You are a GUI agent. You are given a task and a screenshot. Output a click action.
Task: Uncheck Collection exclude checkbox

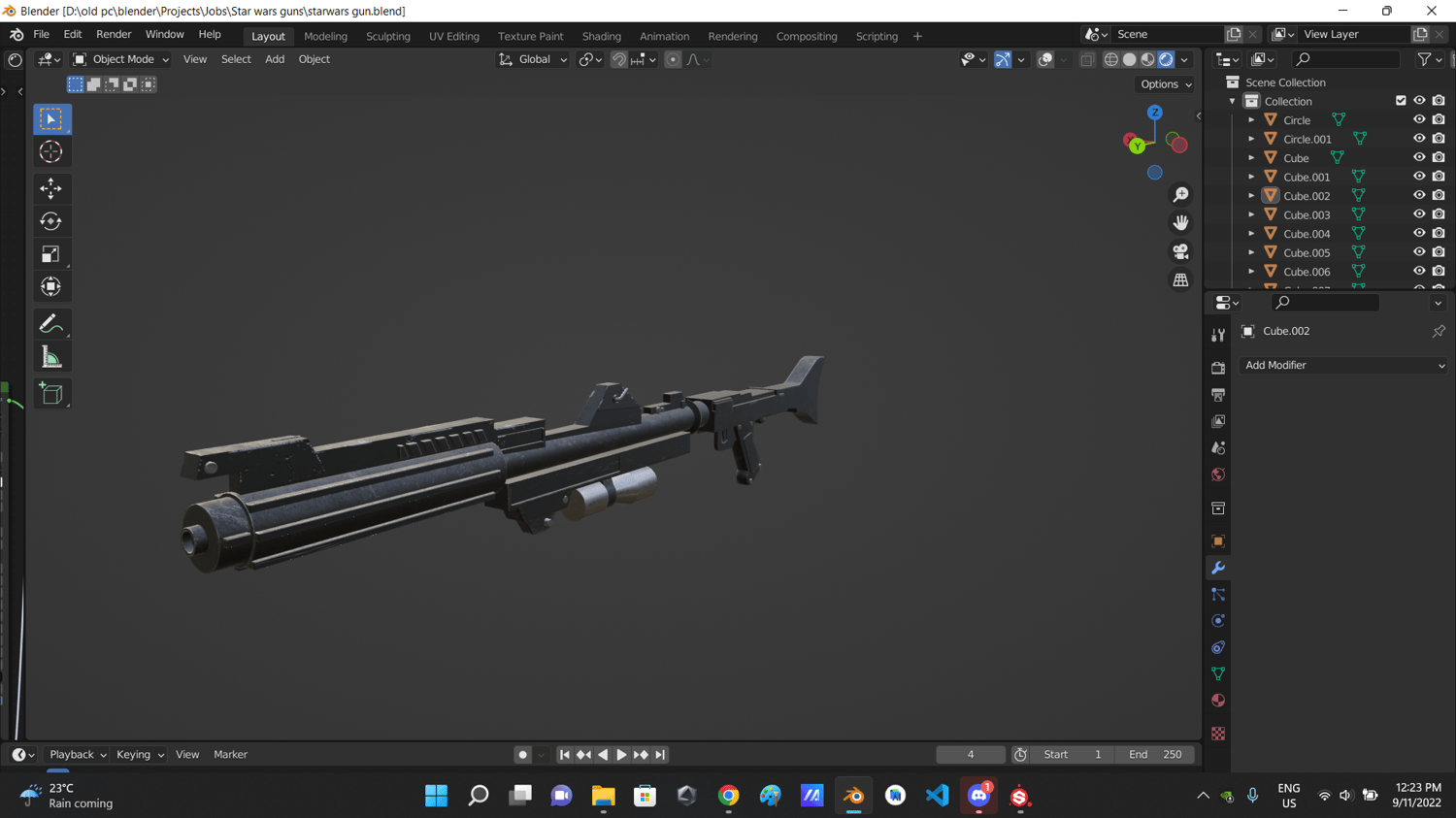[x=1401, y=101]
